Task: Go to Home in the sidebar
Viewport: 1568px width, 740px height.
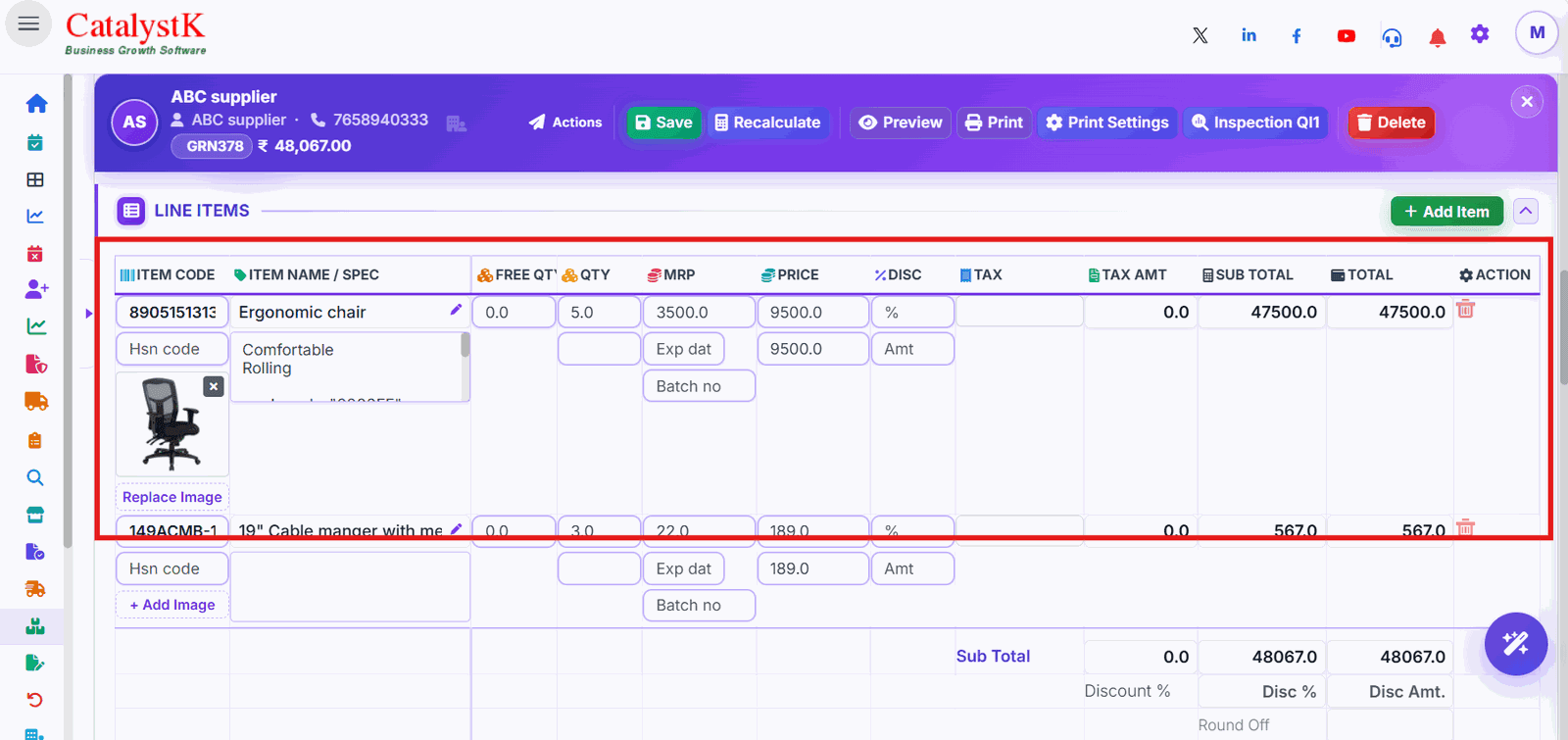Action: [x=36, y=103]
